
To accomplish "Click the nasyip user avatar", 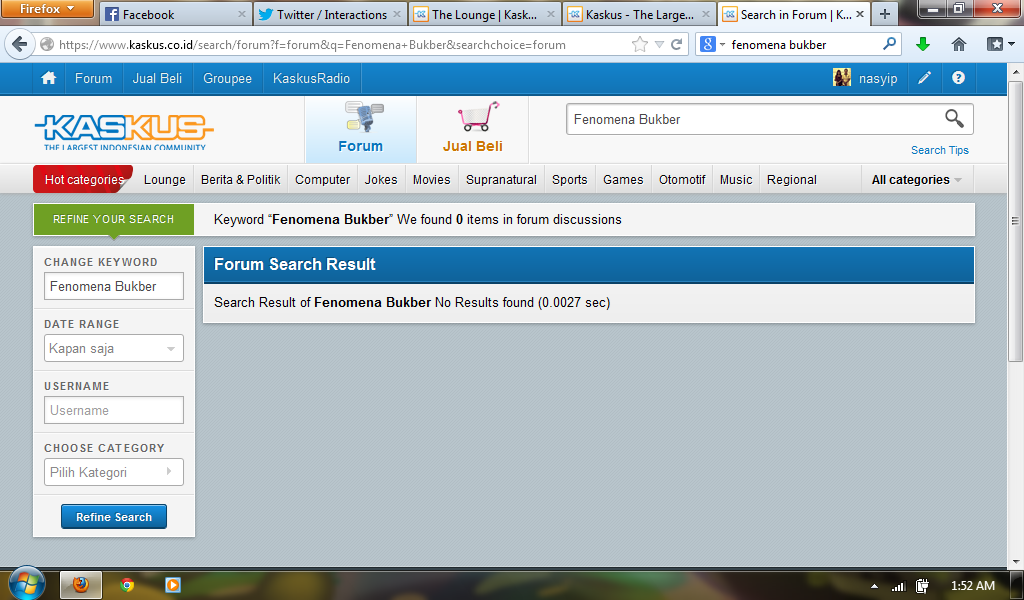I will click(x=842, y=78).
